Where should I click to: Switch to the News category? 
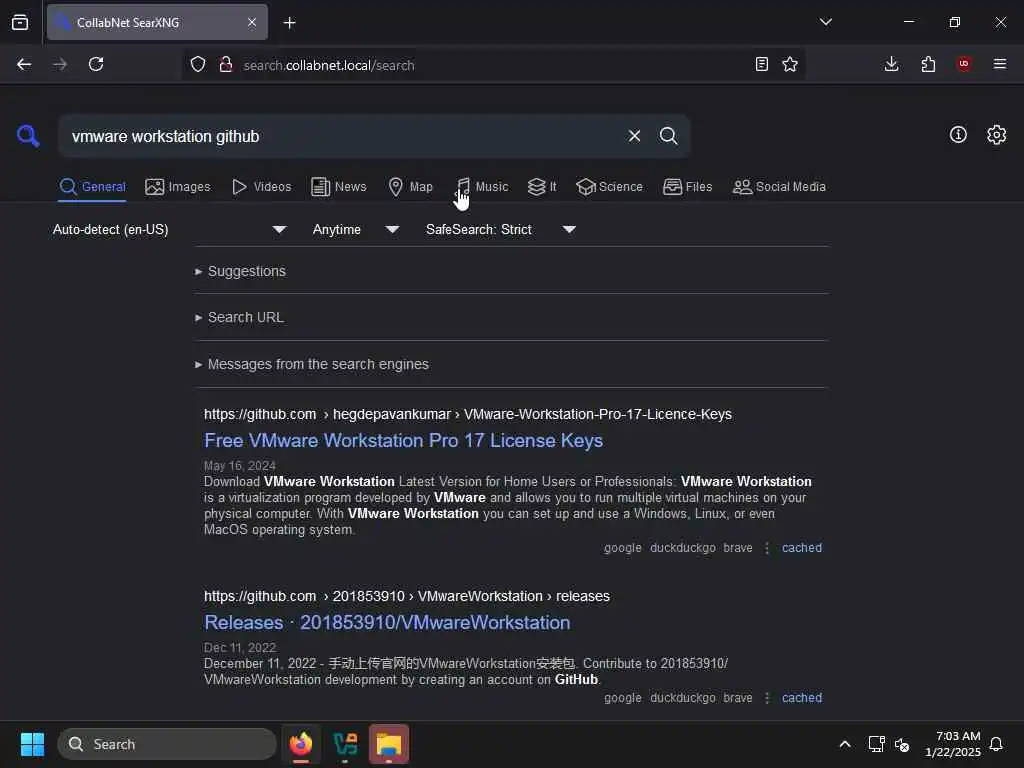(339, 187)
